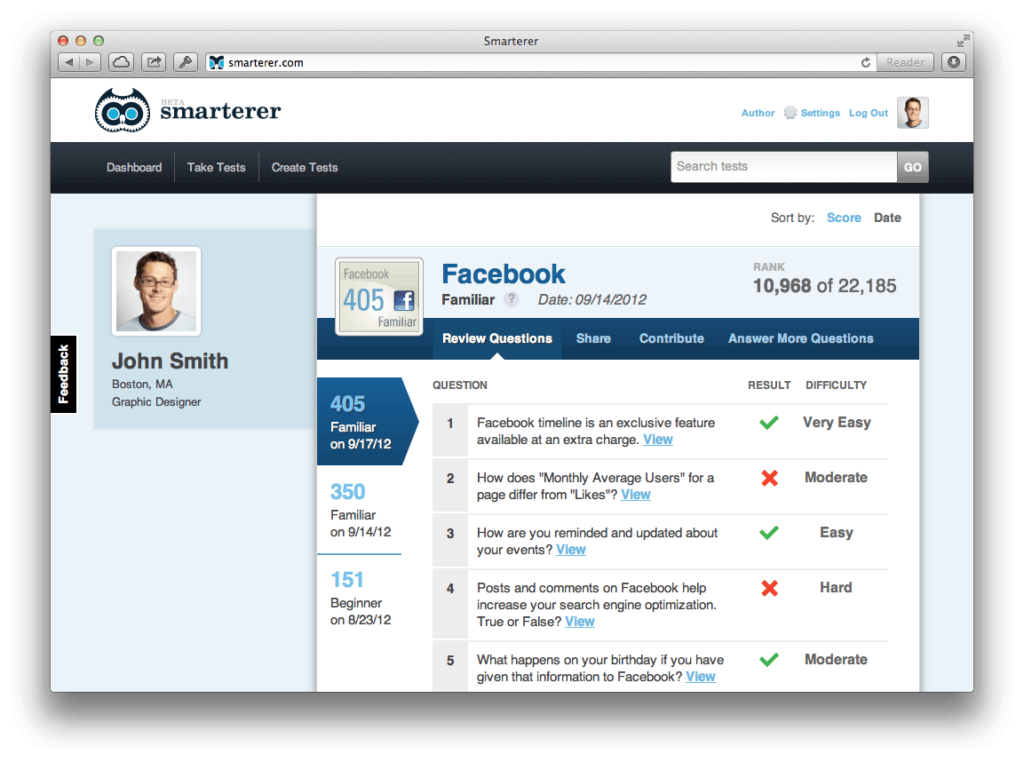Click the Hard difficulty label
Image resolution: width=1024 pixels, height=762 pixels.
point(836,588)
